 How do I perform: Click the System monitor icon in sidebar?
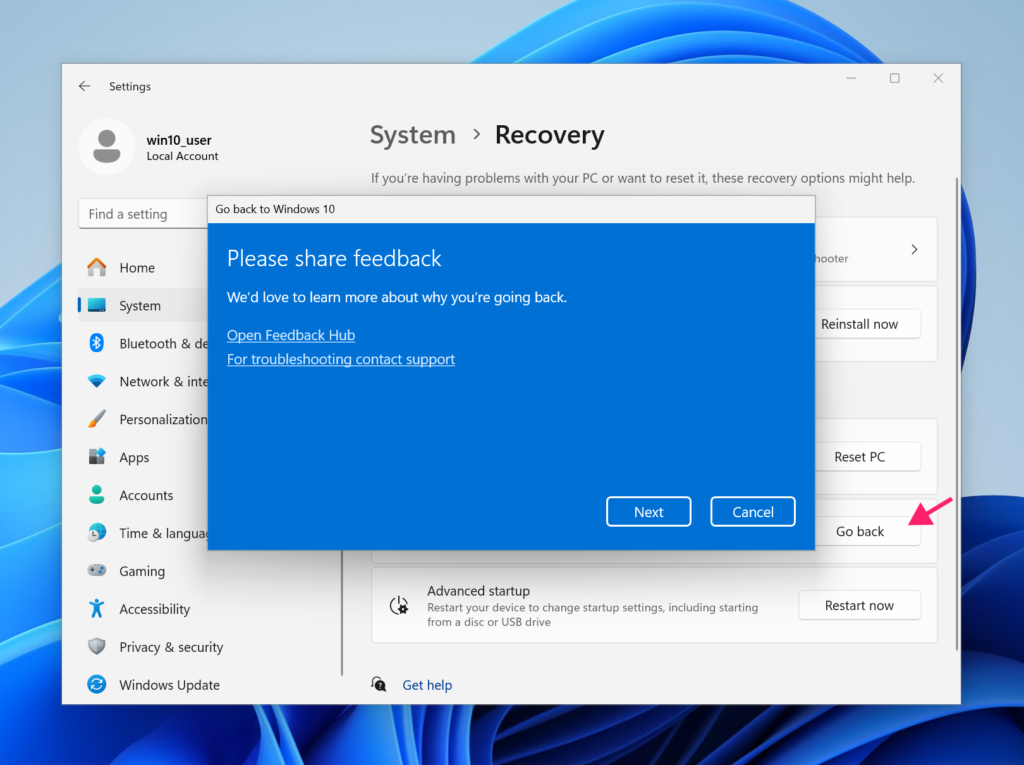pos(97,305)
